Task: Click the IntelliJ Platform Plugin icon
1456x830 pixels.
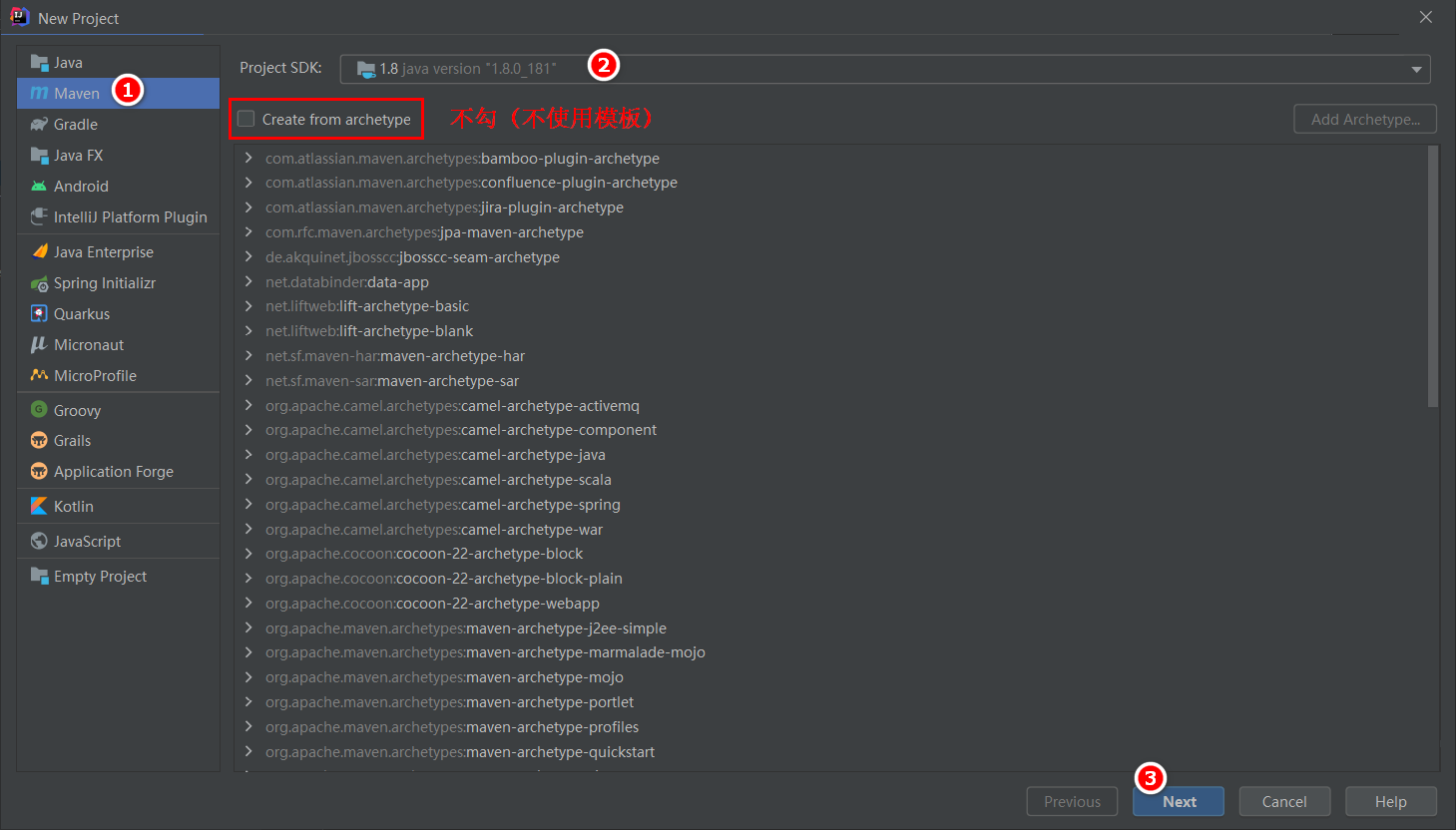Action: point(39,217)
